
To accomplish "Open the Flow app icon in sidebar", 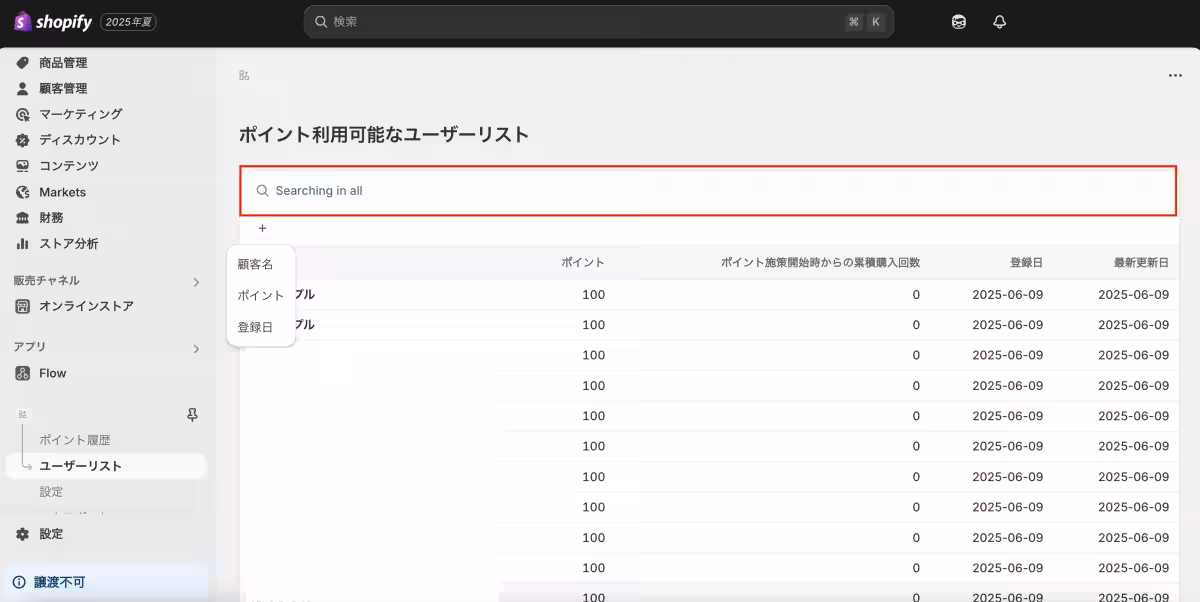I will [22, 373].
